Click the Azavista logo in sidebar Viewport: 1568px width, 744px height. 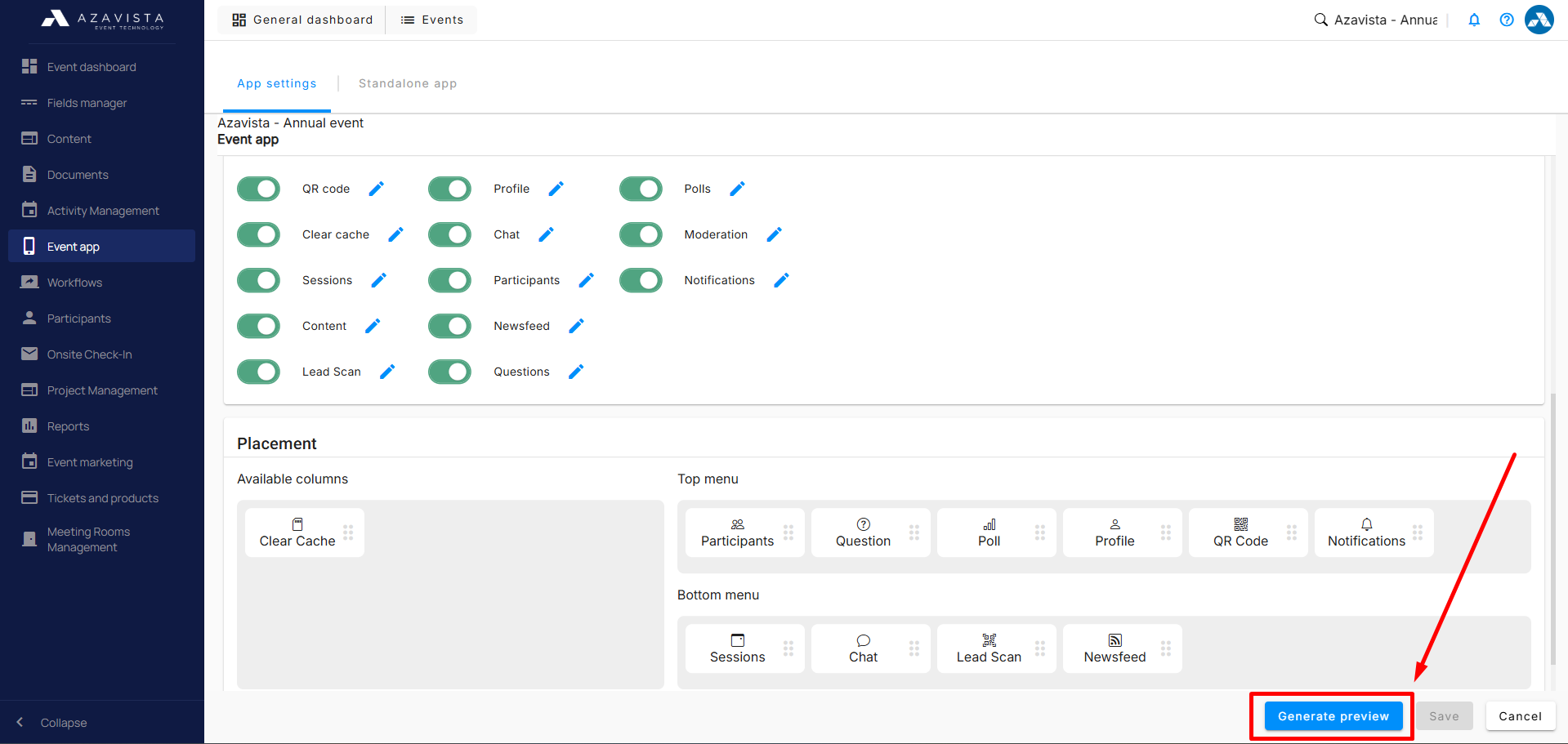pos(102,20)
